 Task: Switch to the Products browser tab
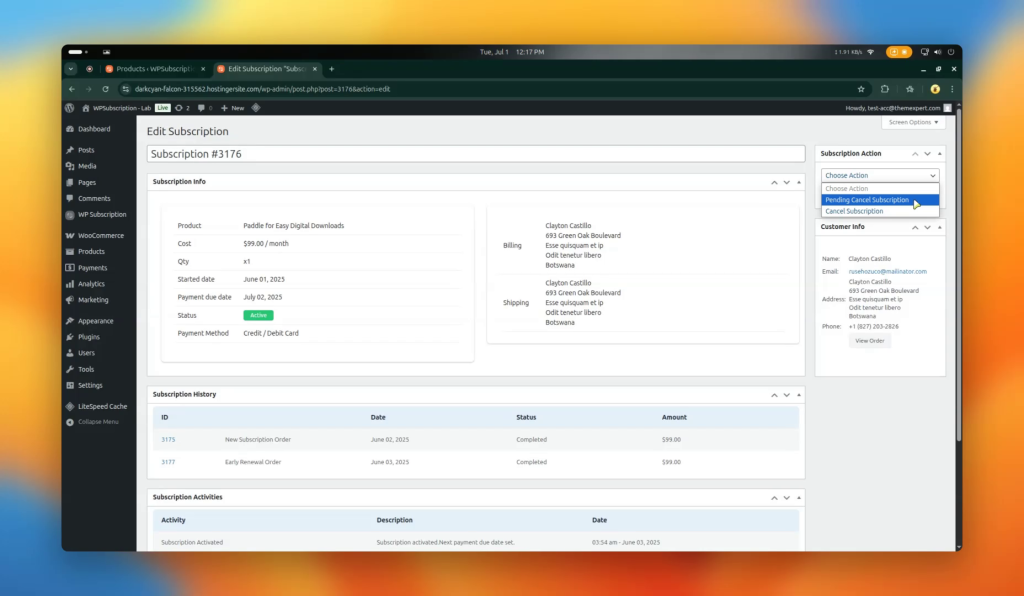pyautogui.click(x=155, y=69)
